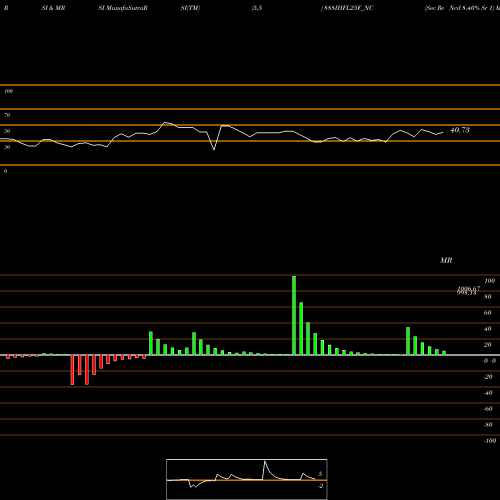Click the -2 label in mini overview chart
The height and width of the screenshot is (500, 500).
pyautogui.click(x=320, y=486)
